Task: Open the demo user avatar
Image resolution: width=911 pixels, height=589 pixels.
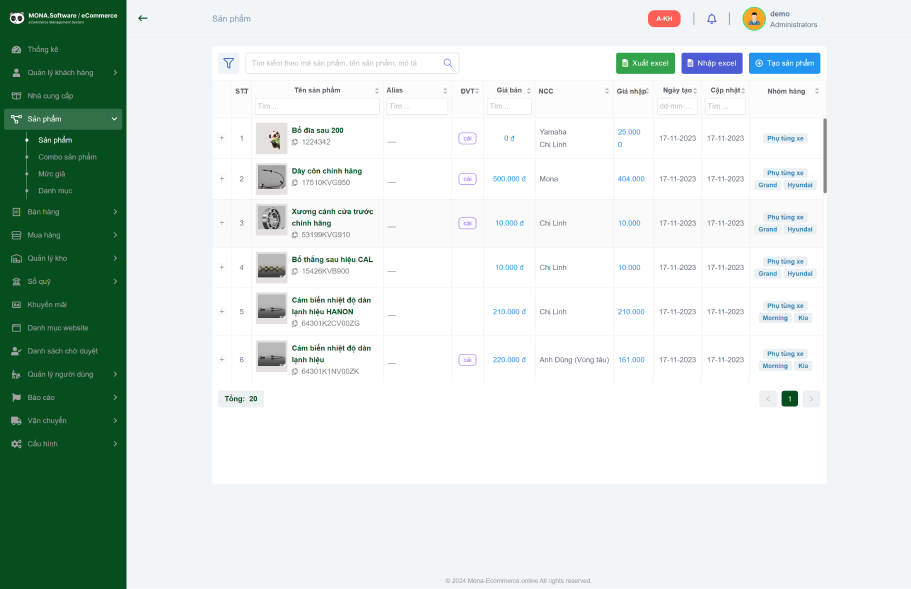Action: tap(754, 19)
